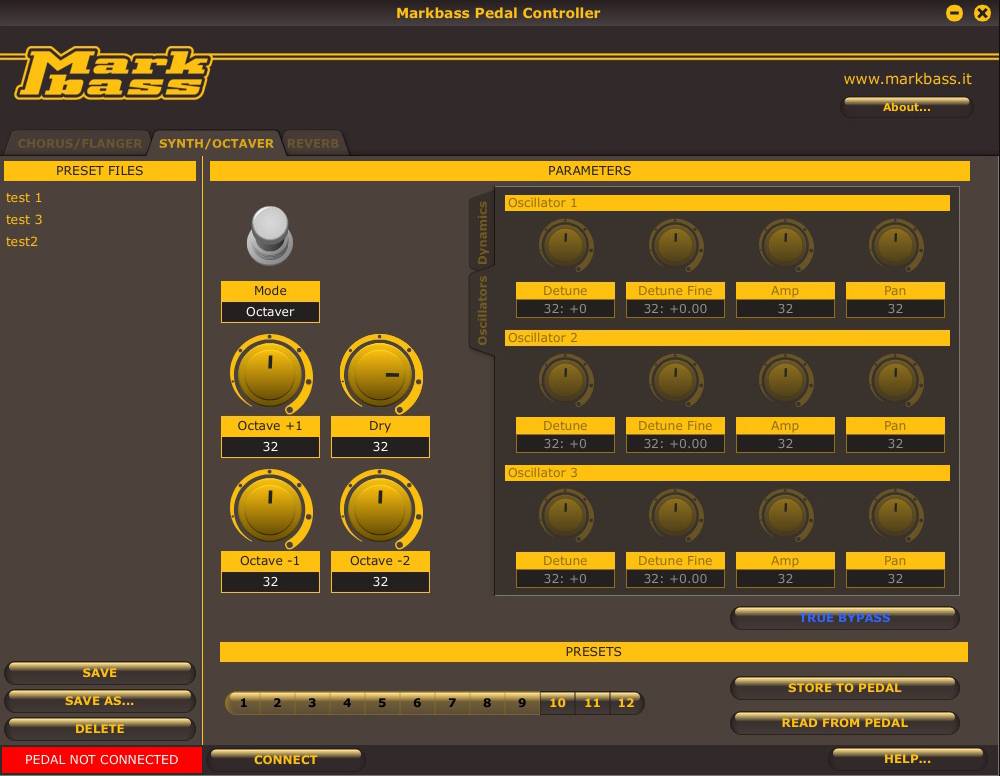Screen dimensions: 1000x776
Task: Click the Octave -1 knob
Action: tap(270, 509)
